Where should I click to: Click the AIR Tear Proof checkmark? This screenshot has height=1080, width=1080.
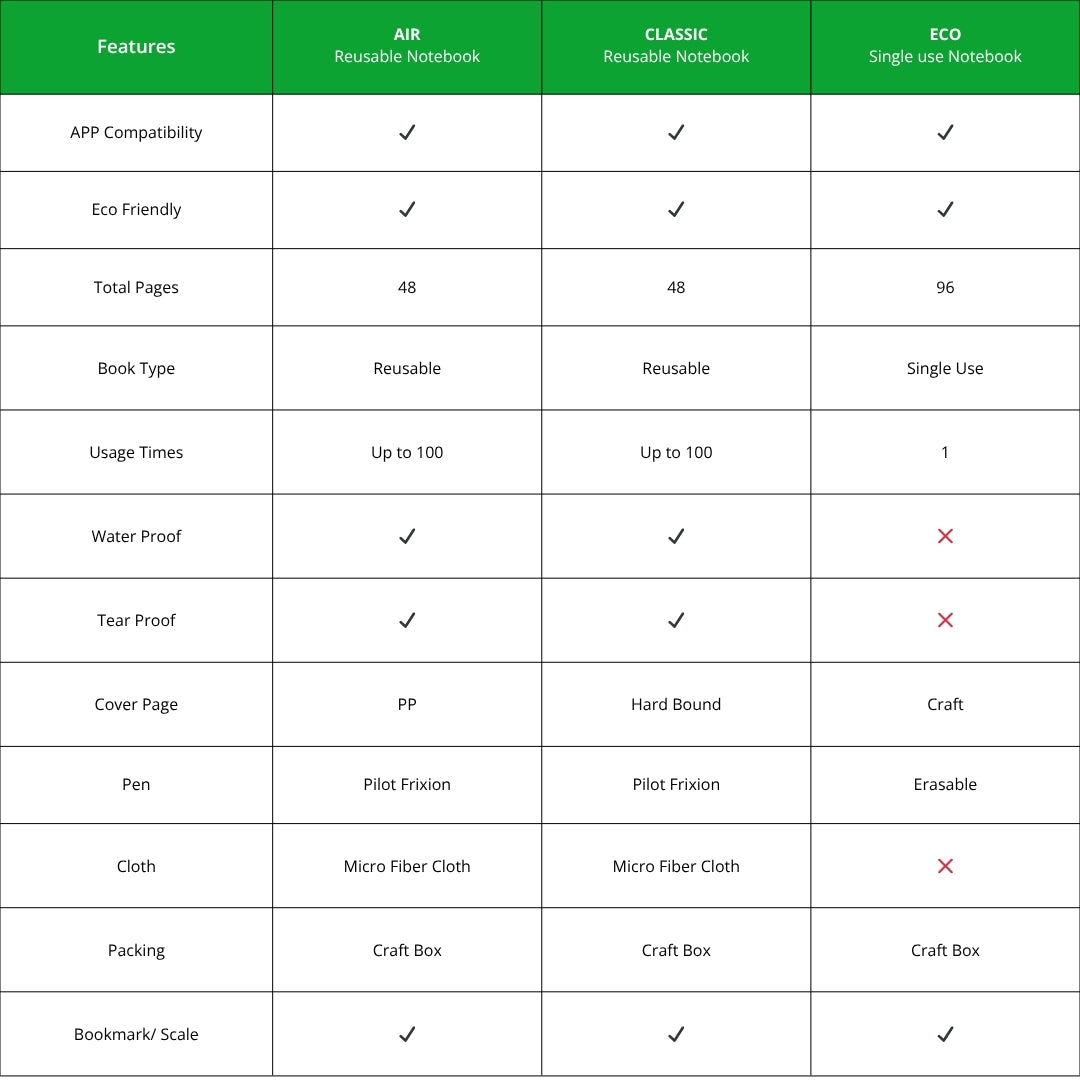407,620
